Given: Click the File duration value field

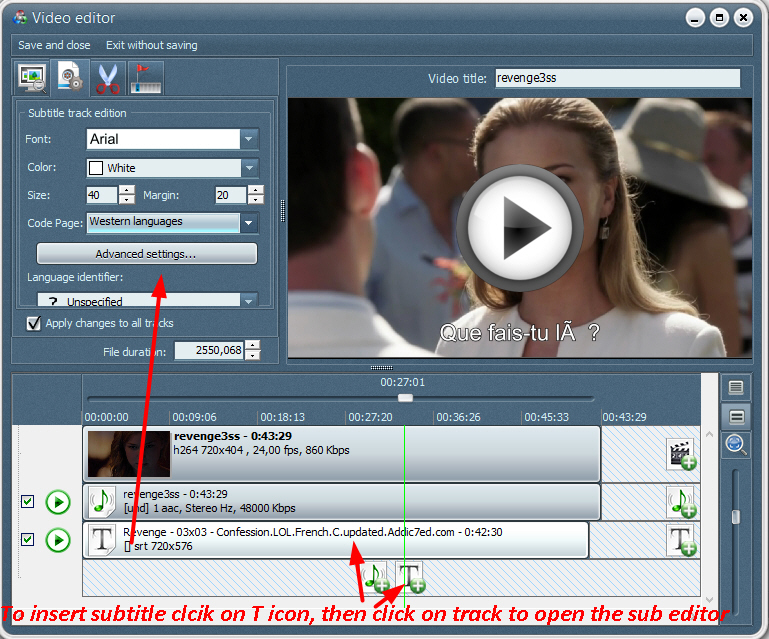Looking at the screenshot, I should pos(209,350).
